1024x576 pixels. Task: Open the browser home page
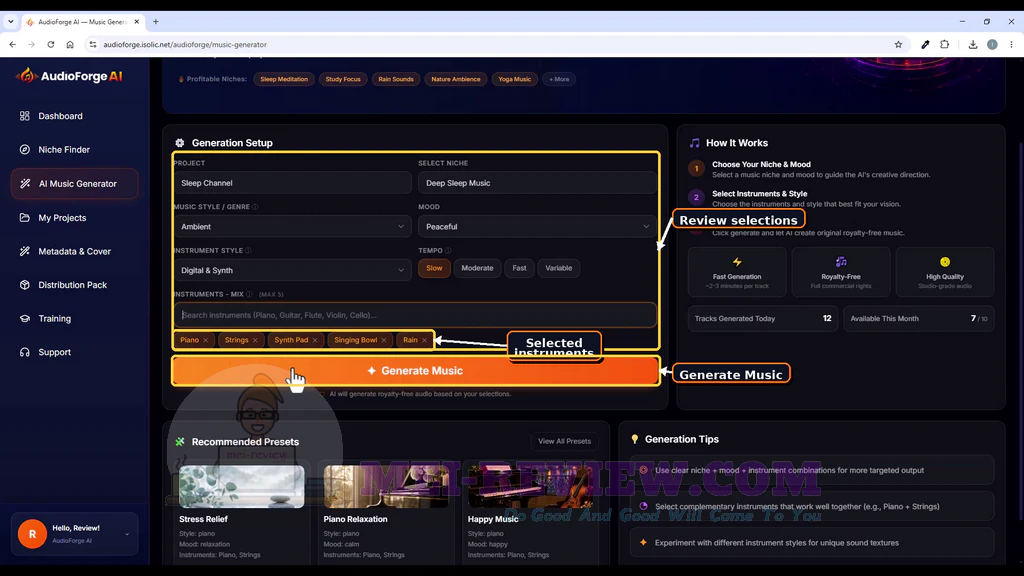70,44
